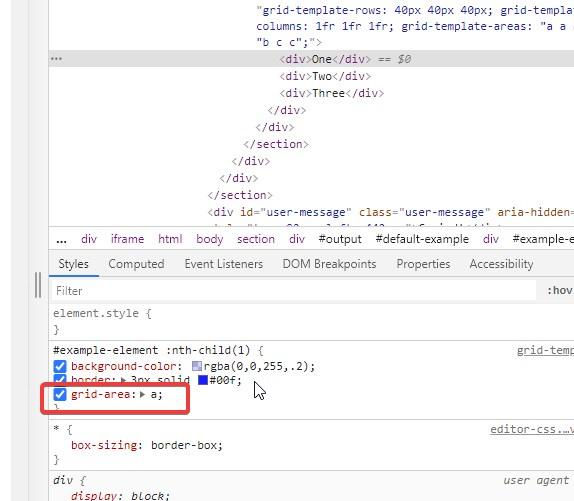The height and width of the screenshot is (501, 574).
Task: Click the Filter styles input field
Action: pyautogui.click(x=294, y=291)
